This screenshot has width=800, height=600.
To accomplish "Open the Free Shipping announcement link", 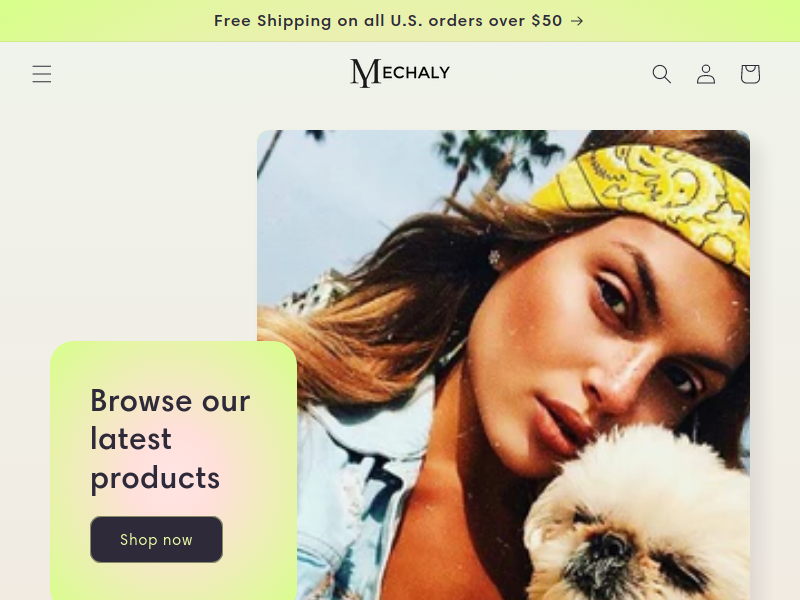I will (x=399, y=21).
